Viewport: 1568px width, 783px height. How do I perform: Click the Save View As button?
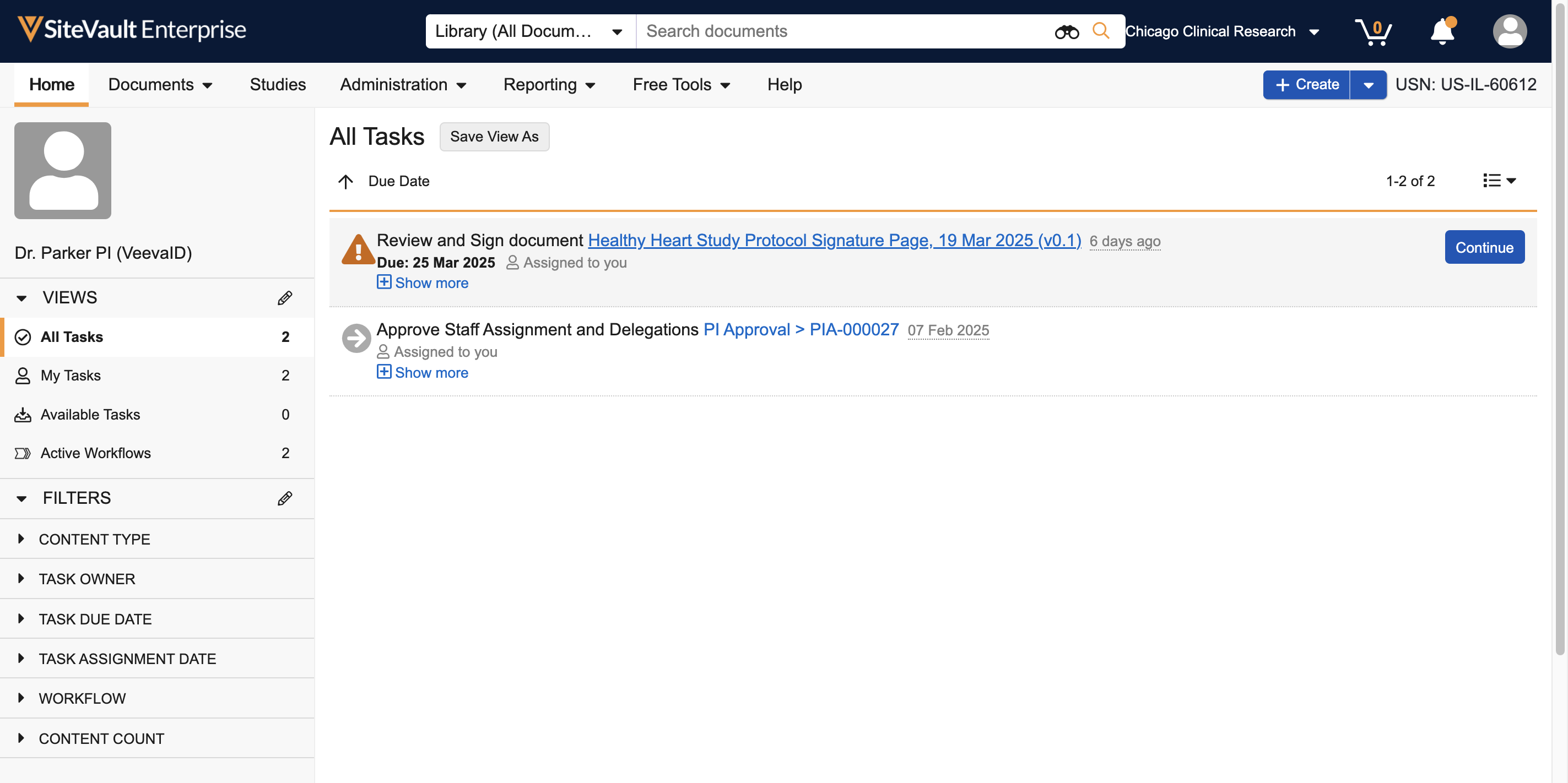point(494,136)
